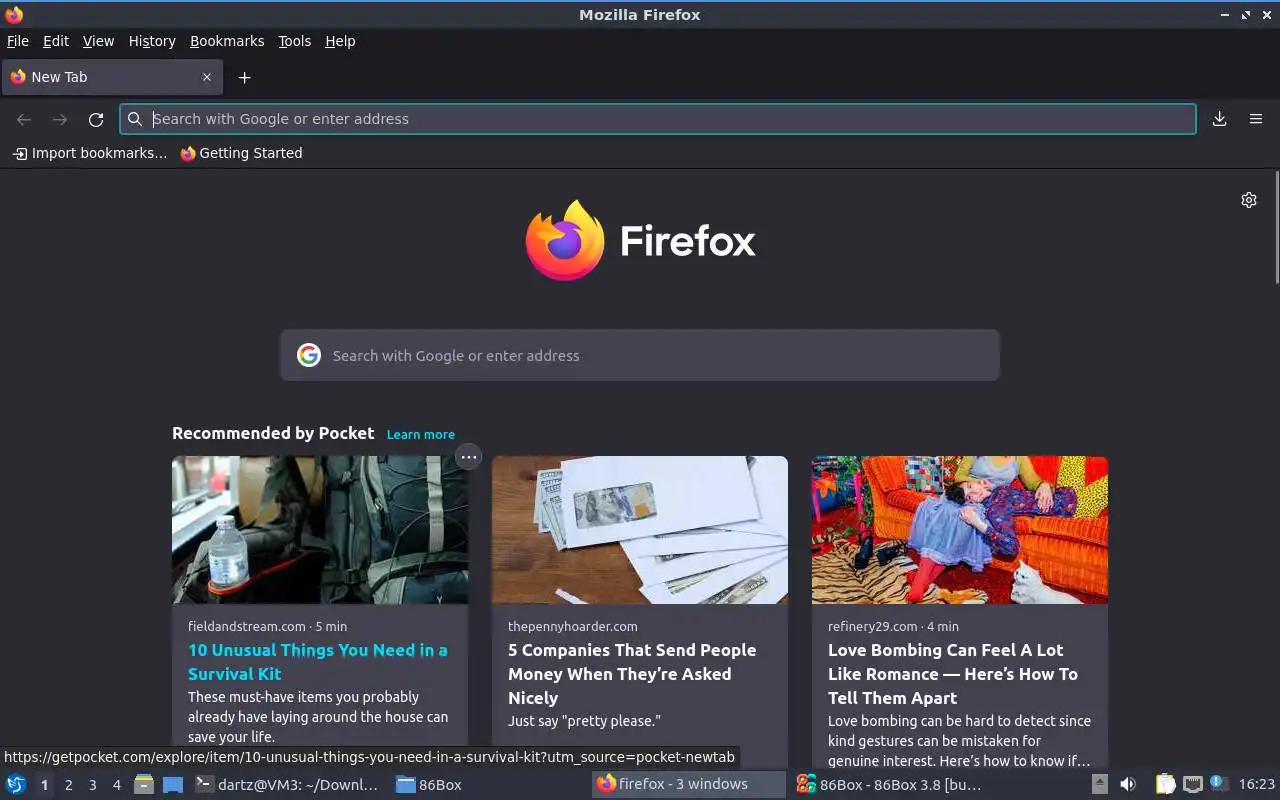This screenshot has width=1280, height=800.
Task: Open dartz@VM3 terminal taskbar entry
Action: 288,785
